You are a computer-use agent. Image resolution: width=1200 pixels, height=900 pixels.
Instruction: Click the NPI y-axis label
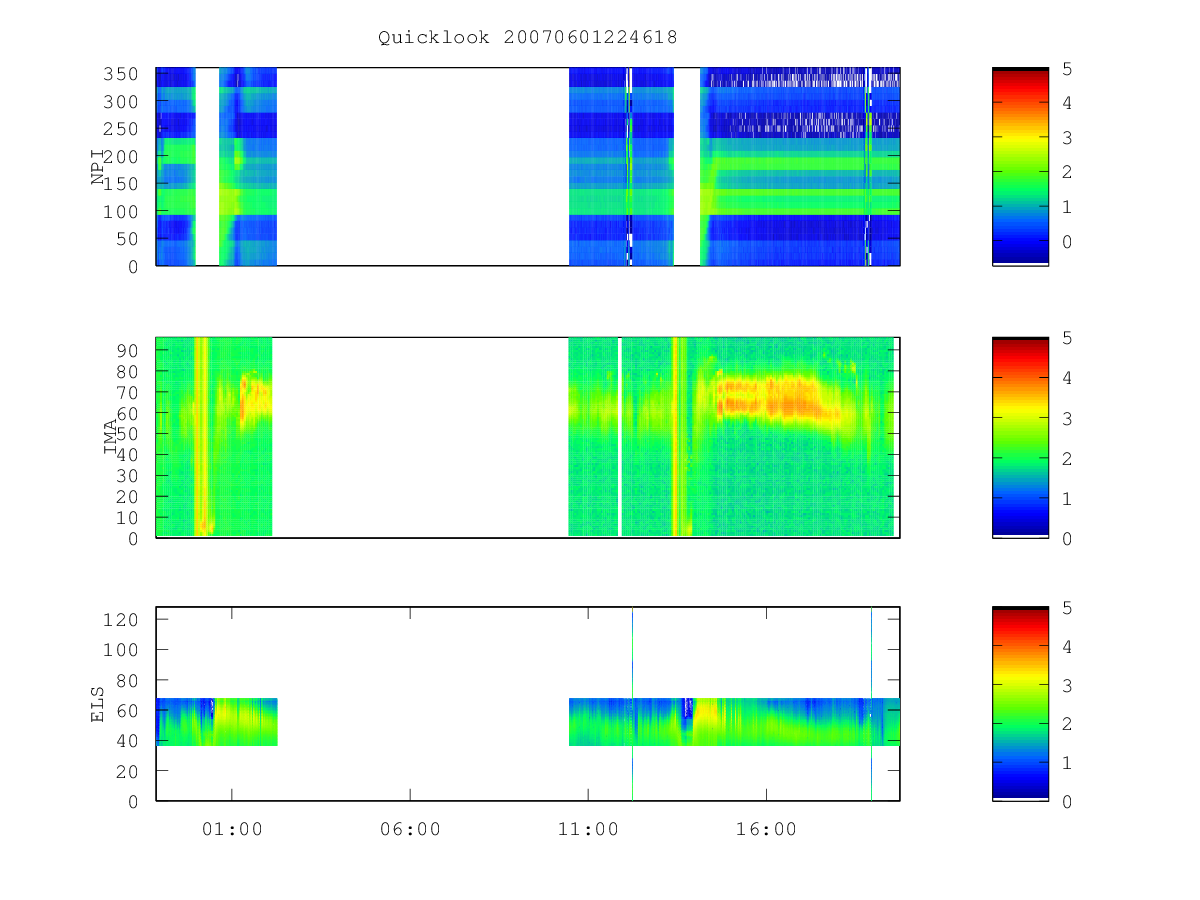click(x=98, y=167)
